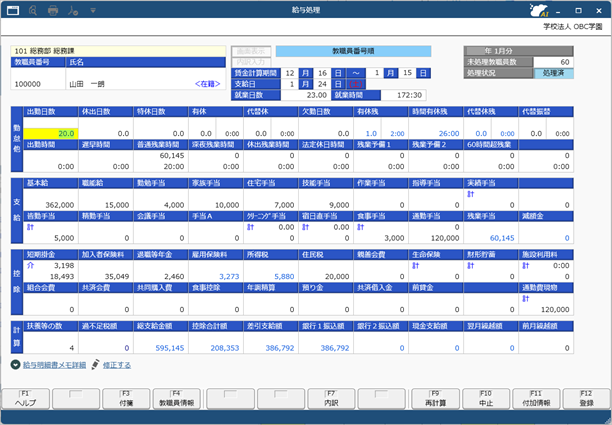Open F11 付加情報 button

pos(536,398)
